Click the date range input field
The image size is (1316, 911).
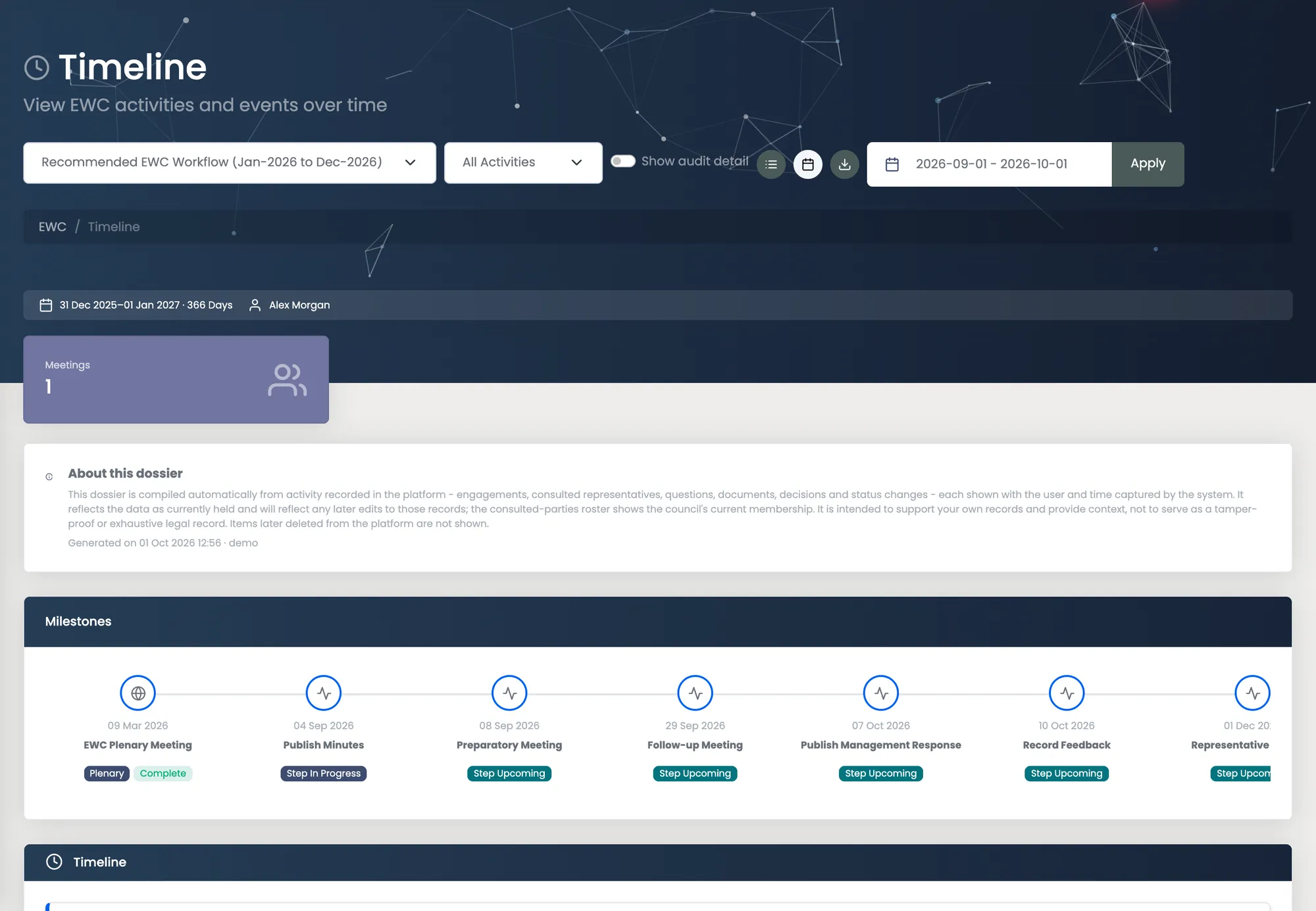tap(989, 164)
